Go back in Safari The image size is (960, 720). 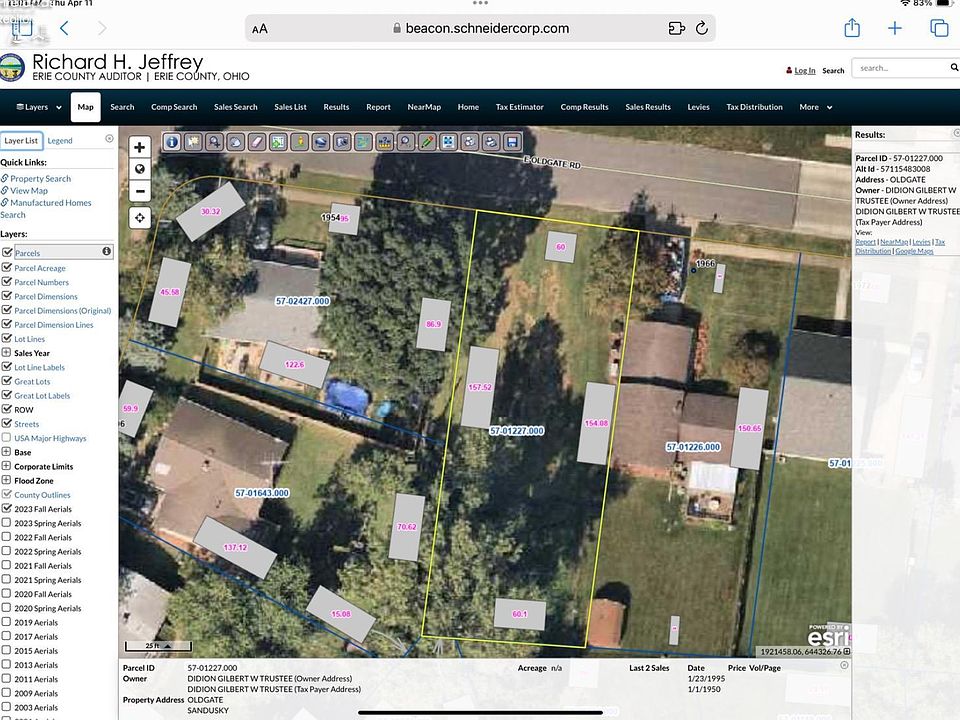pyautogui.click(x=64, y=28)
